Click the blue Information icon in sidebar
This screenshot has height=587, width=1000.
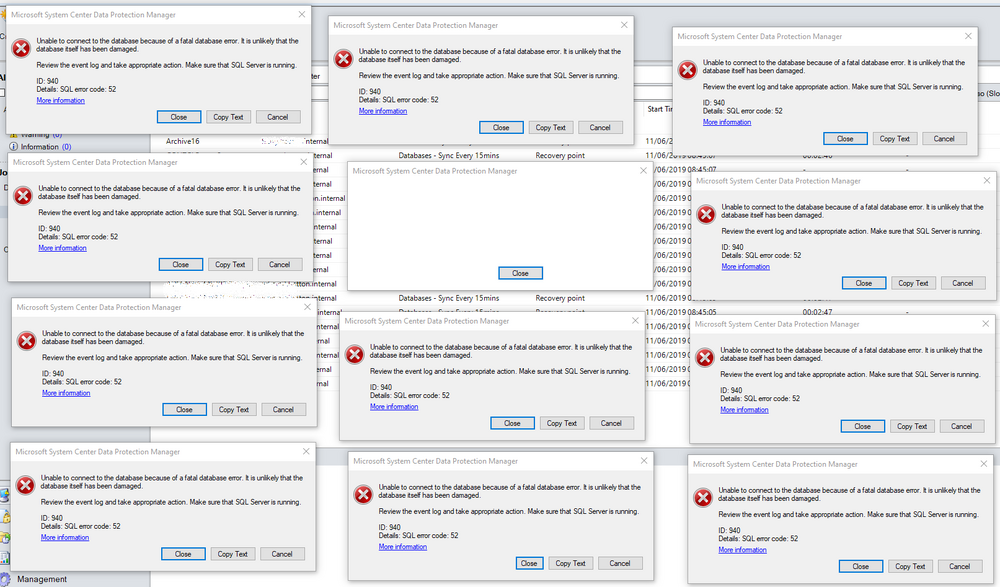[x=13, y=147]
